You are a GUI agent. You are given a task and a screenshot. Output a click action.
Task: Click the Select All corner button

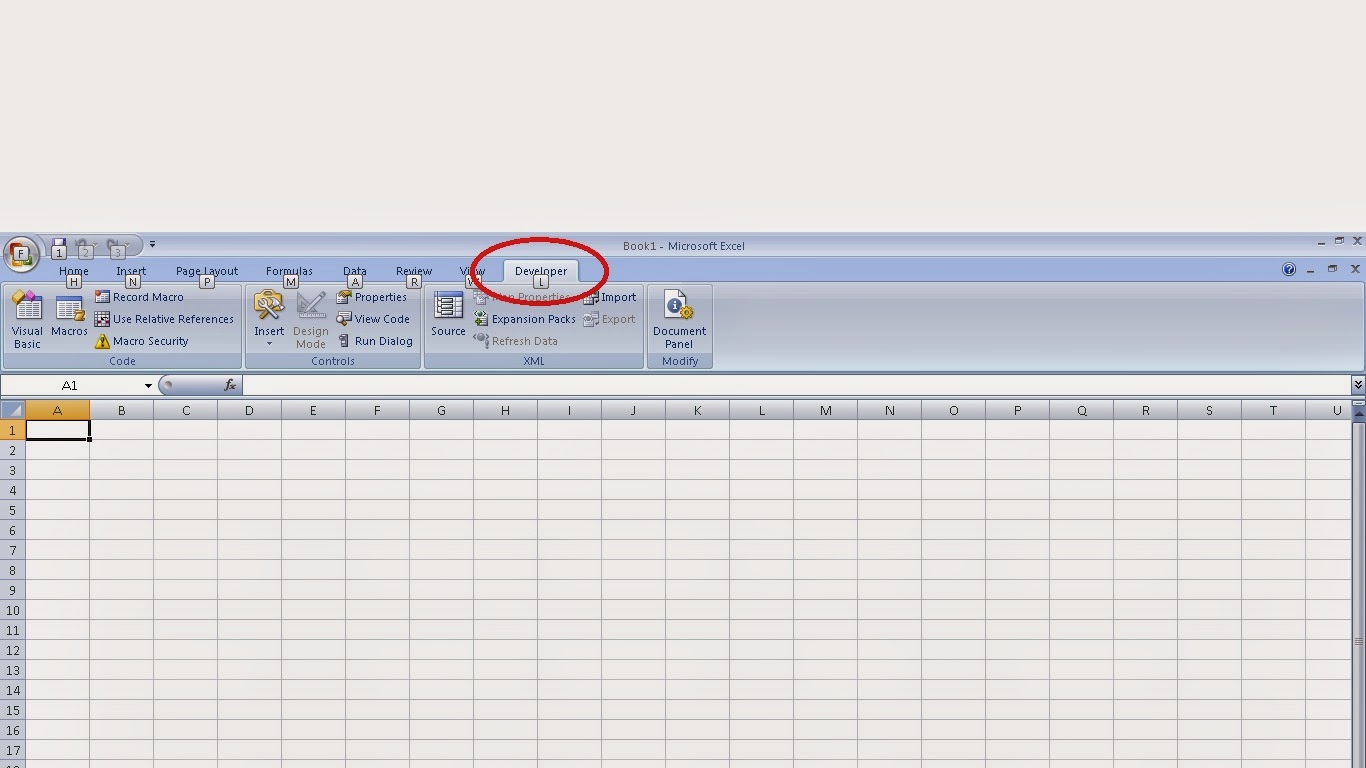pyautogui.click(x=12, y=410)
